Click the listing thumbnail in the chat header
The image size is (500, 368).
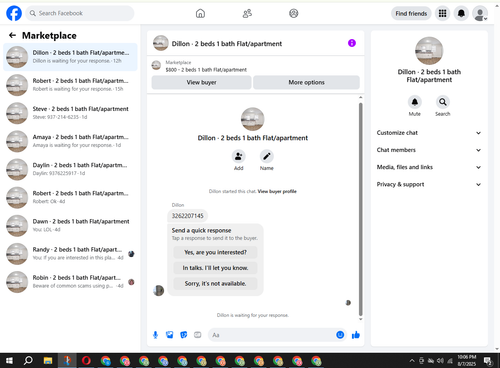161,43
